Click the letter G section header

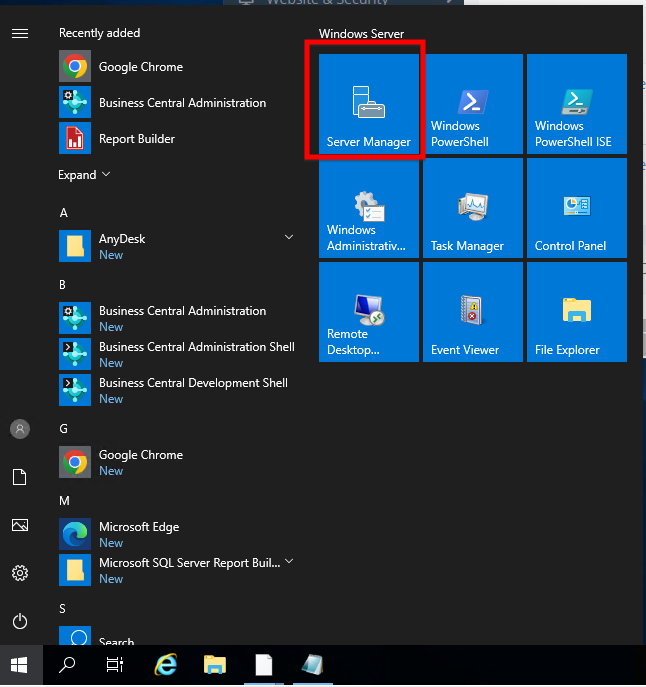click(64, 428)
